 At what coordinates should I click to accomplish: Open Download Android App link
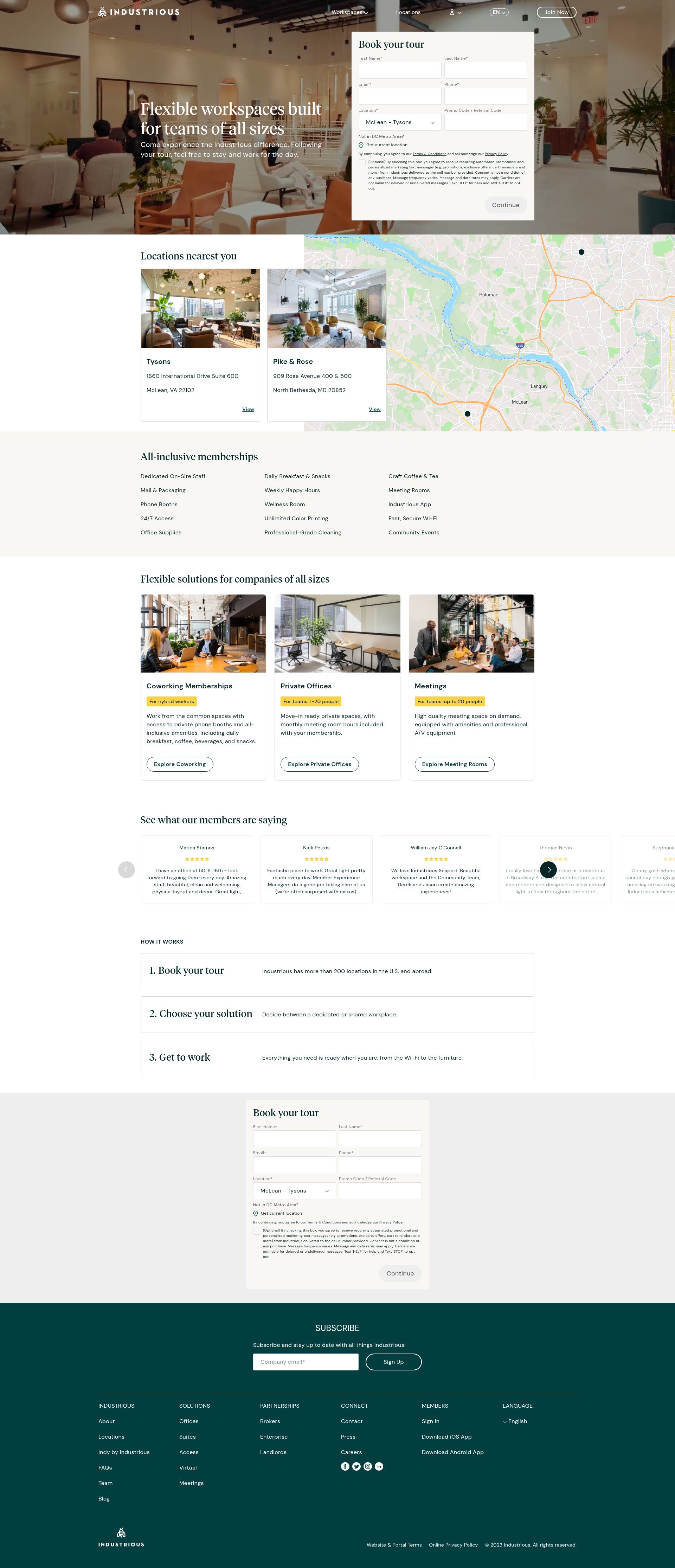click(453, 1452)
